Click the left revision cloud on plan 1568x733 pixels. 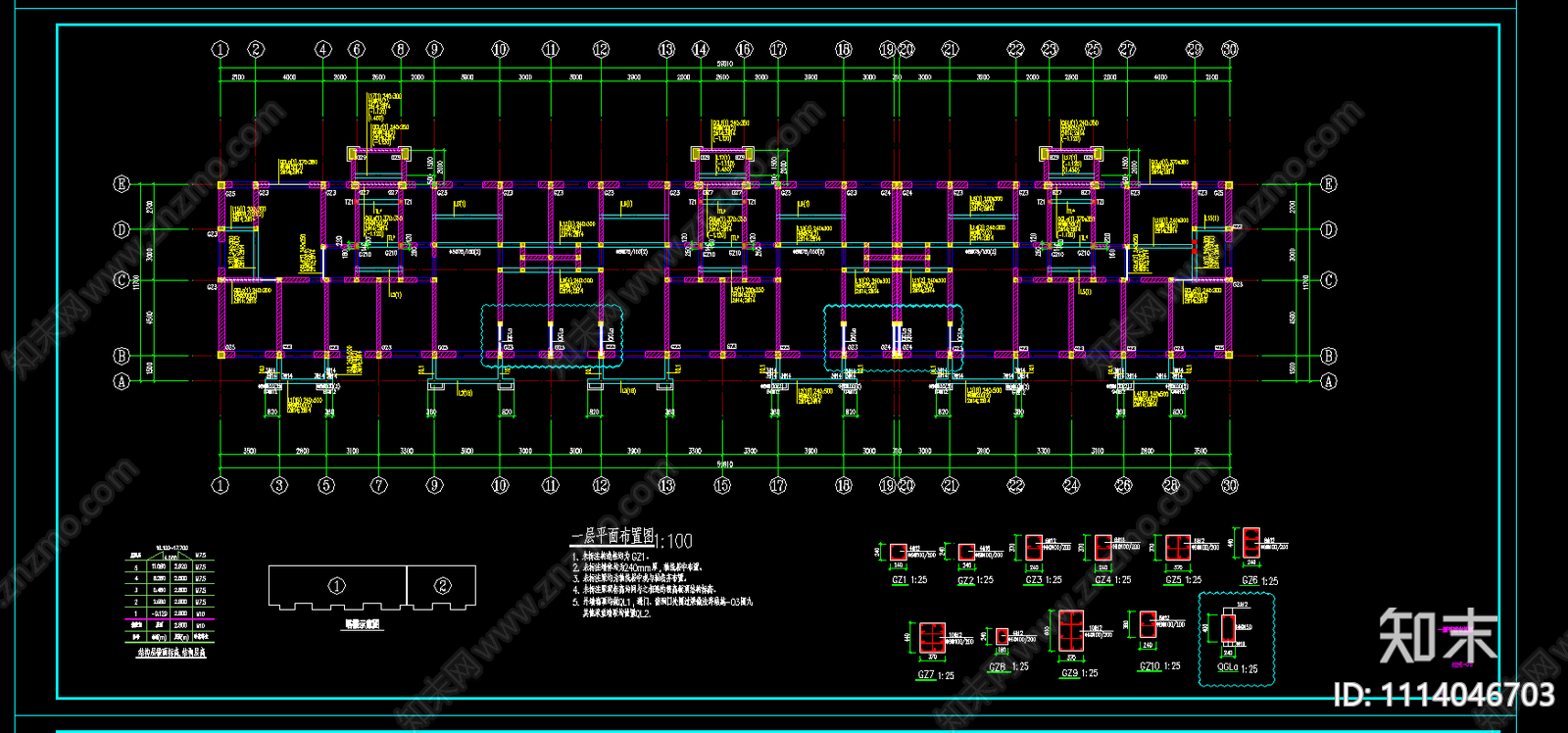tap(552, 335)
